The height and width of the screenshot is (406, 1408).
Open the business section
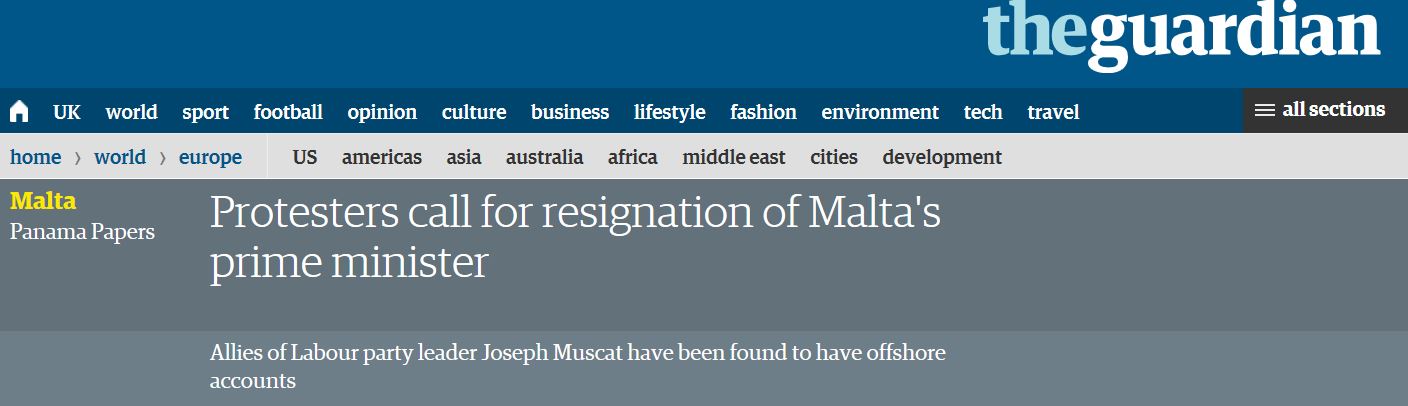(x=570, y=112)
